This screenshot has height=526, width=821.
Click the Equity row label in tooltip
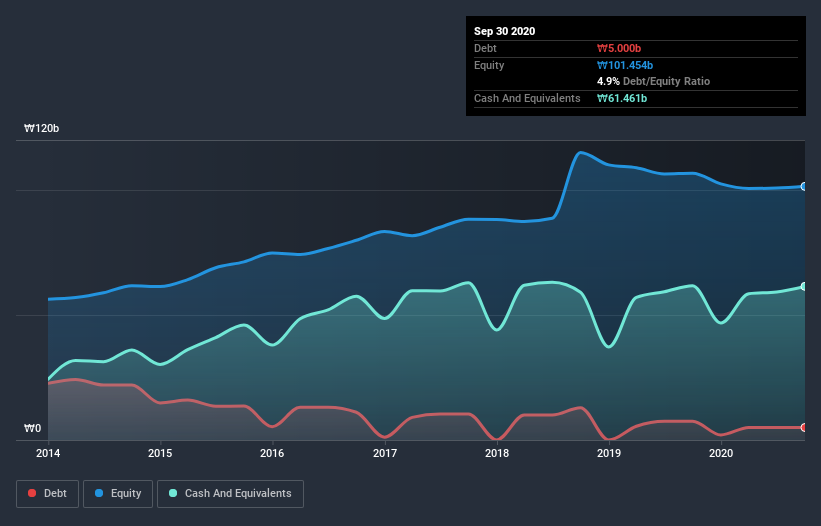click(489, 65)
